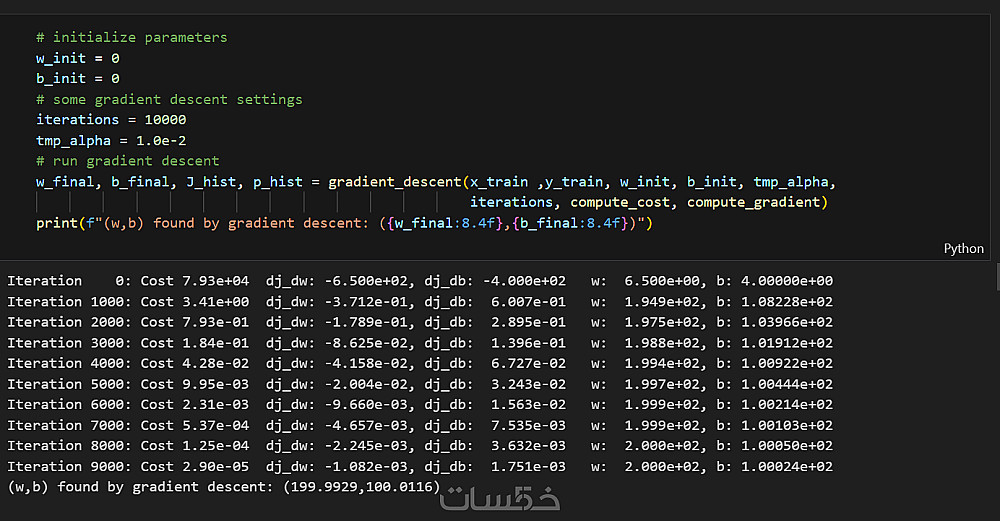Viewport: 1000px width, 521px height.
Task: Click the Python language mode label
Action: point(963,249)
